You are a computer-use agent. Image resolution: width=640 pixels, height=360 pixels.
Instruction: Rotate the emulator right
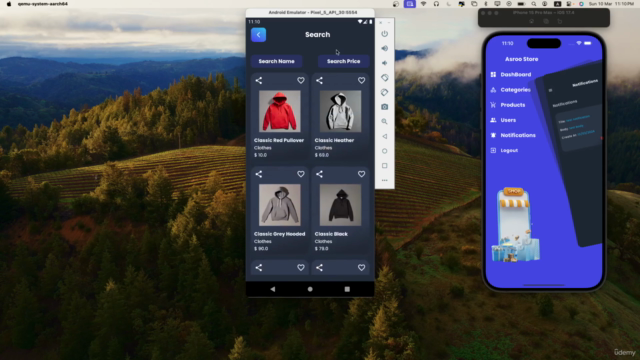pos(384,92)
